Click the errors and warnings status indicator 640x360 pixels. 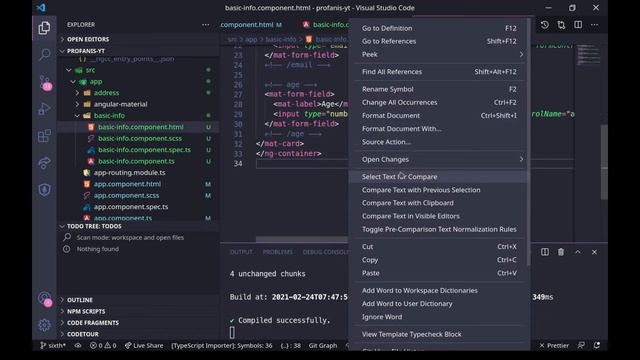[103, 345]
